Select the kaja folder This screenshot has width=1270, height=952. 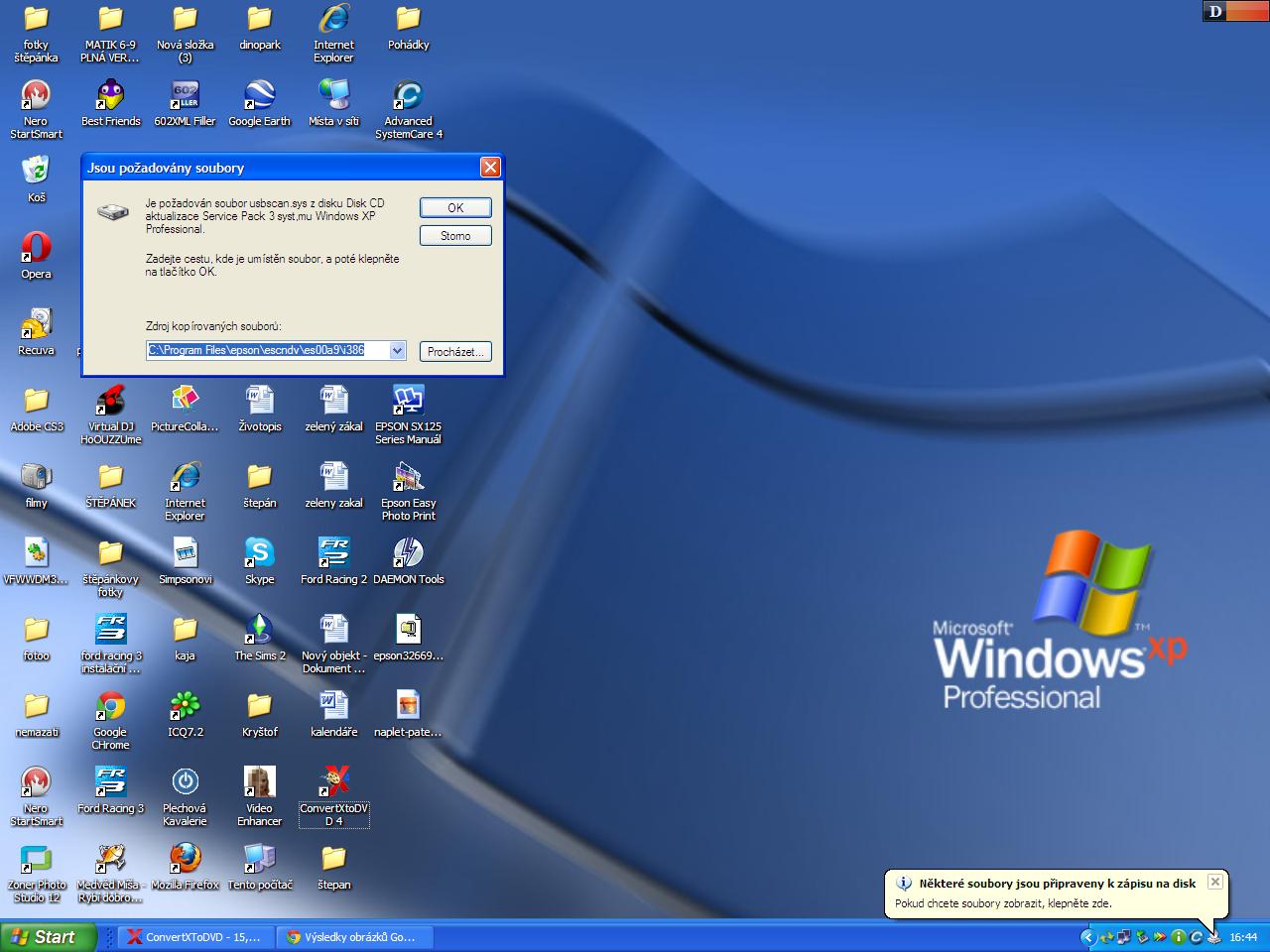[186, 638]
